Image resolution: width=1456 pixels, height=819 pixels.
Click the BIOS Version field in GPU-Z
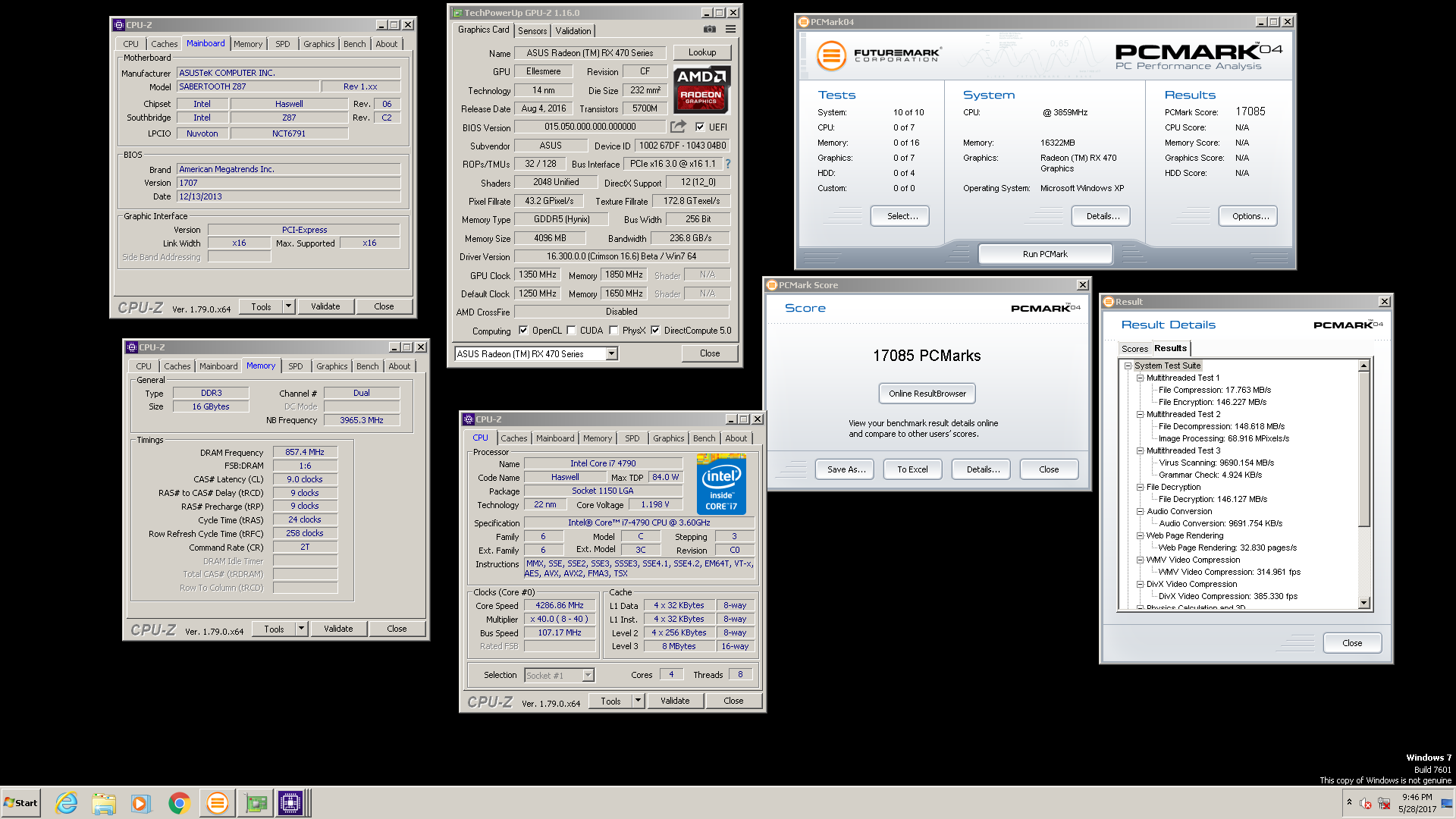pos(590,127)
